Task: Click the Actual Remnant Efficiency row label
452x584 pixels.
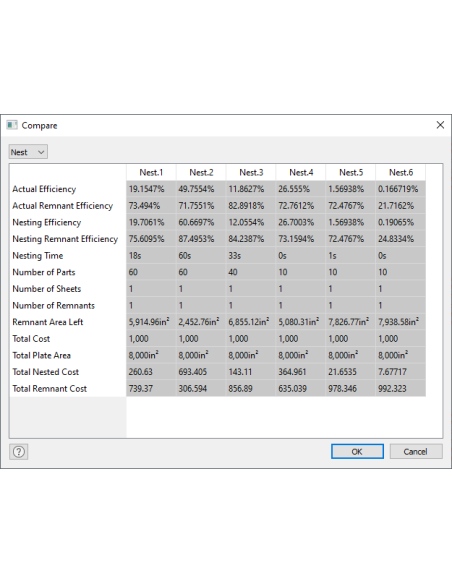Action: (x=62, y=206)
